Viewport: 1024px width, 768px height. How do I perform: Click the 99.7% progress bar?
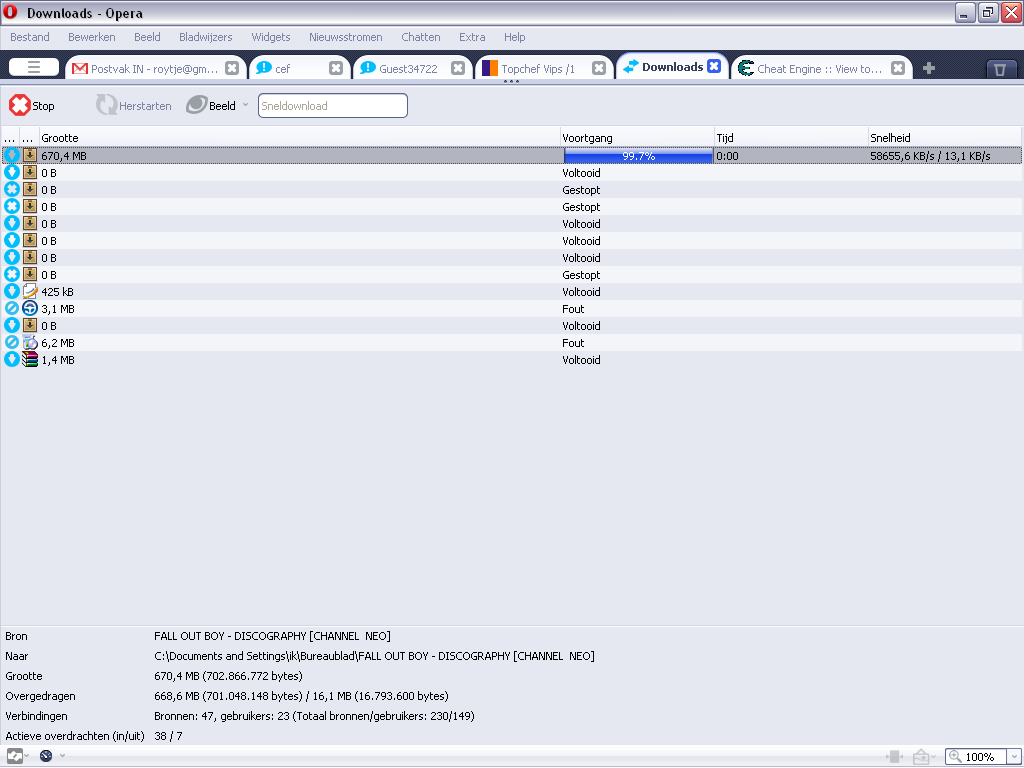tap(638, 155)
